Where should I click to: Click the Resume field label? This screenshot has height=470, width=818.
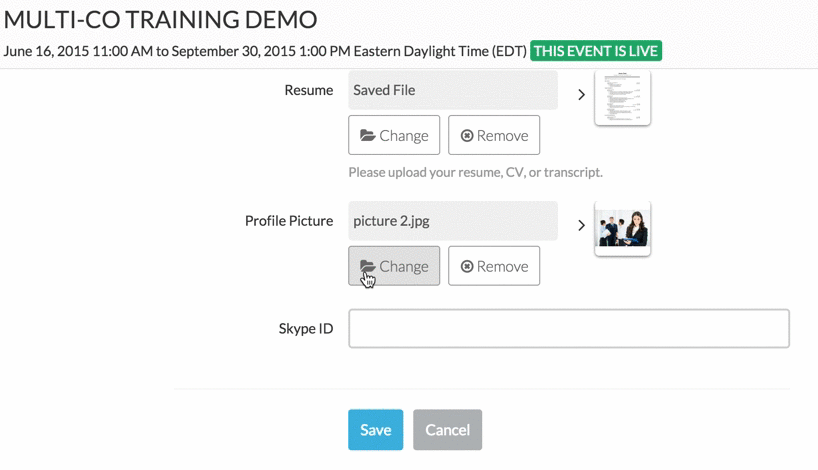tap(308, 90)
